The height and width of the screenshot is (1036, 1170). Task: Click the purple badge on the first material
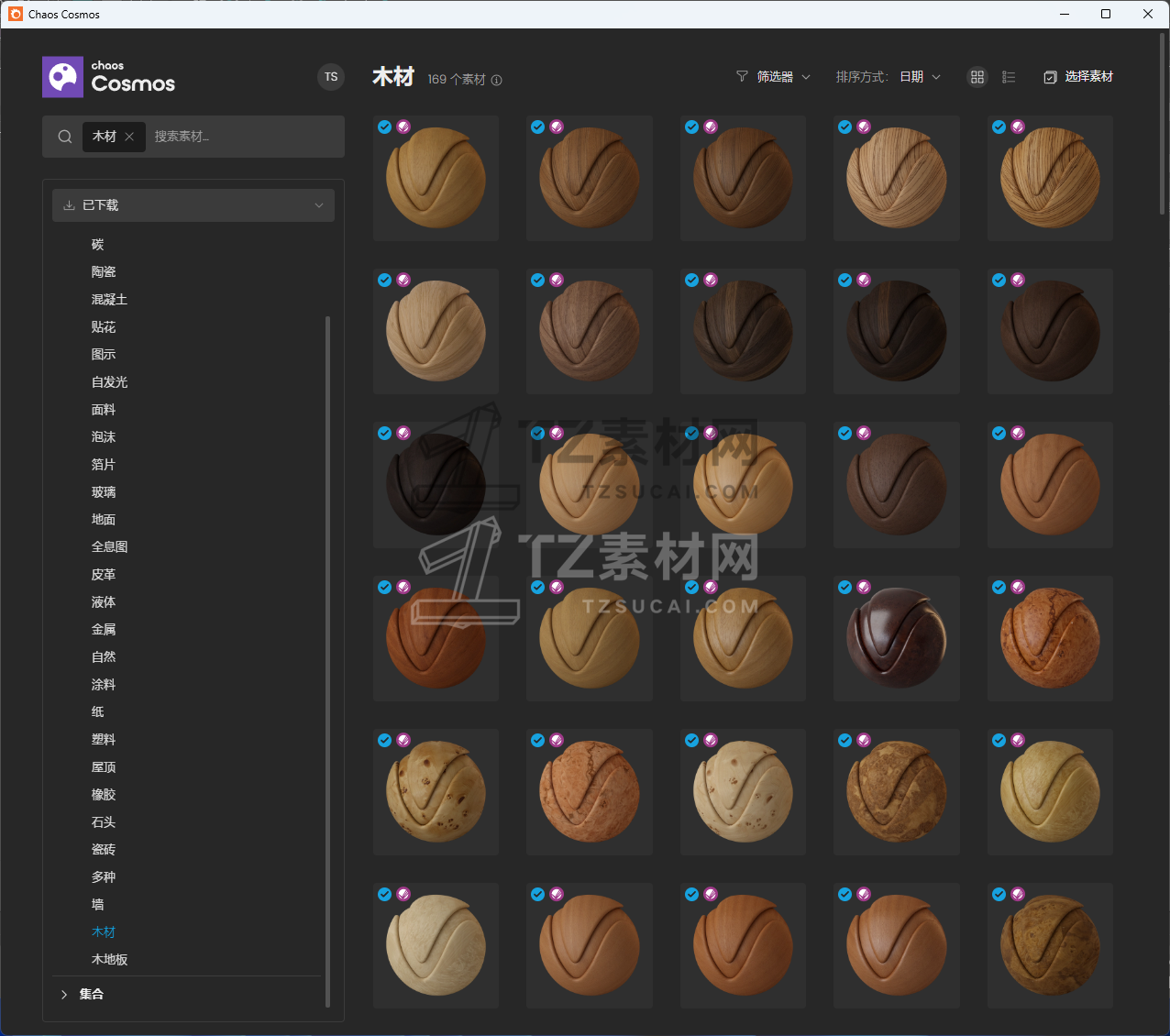point(403,127)
